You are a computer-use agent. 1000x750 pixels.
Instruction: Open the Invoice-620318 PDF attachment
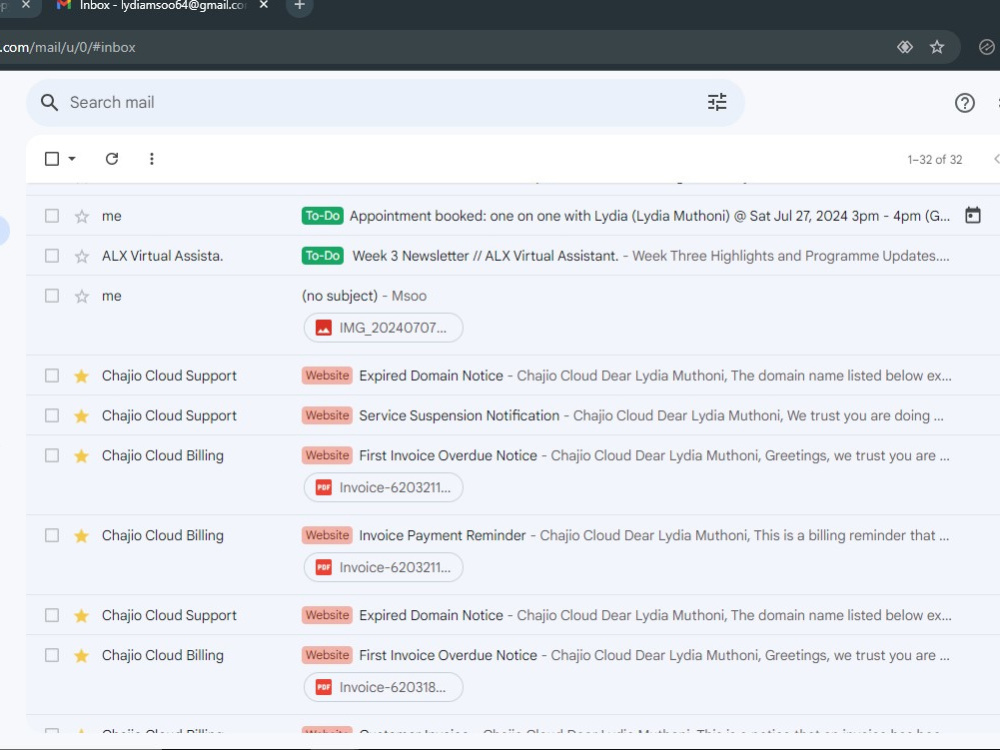click(x=383, y=688)
